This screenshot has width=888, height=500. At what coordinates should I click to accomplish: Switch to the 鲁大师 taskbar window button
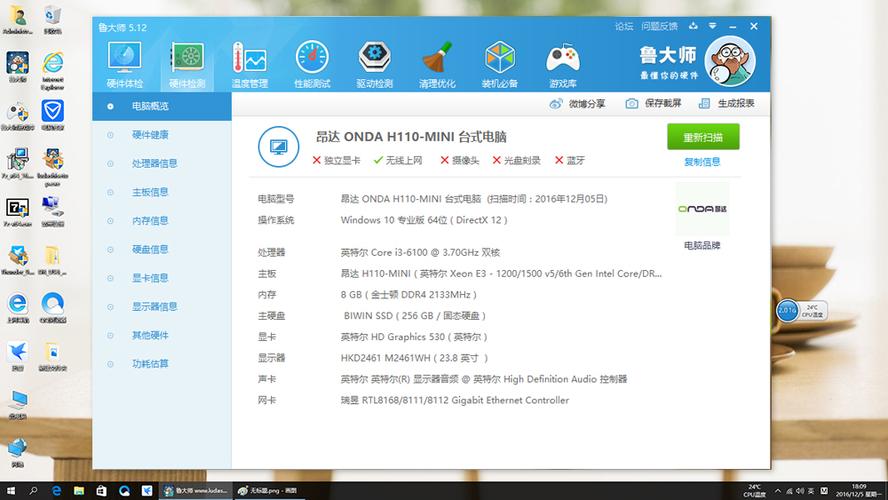pos(195,491)
